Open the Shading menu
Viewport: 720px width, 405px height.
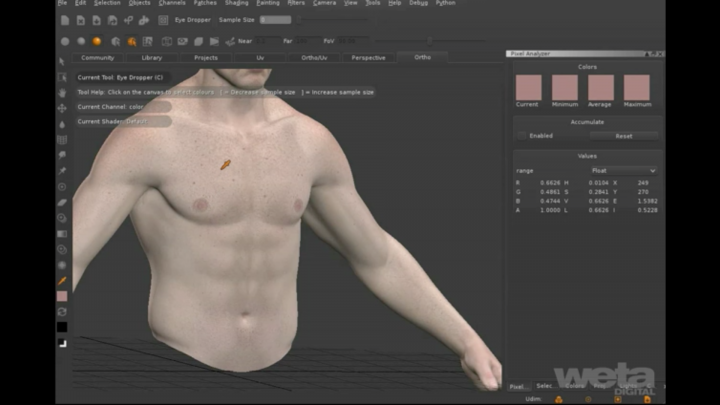[x=236, y=3]
